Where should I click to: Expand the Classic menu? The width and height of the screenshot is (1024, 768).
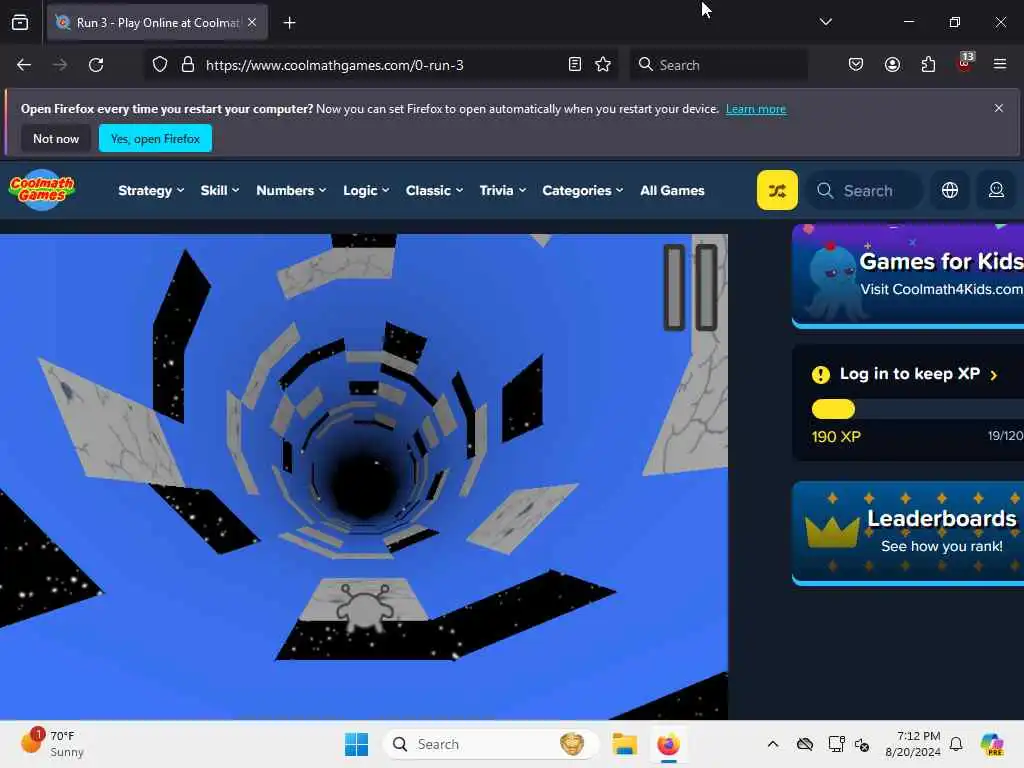pyautogui.click(x=434, y=190)
